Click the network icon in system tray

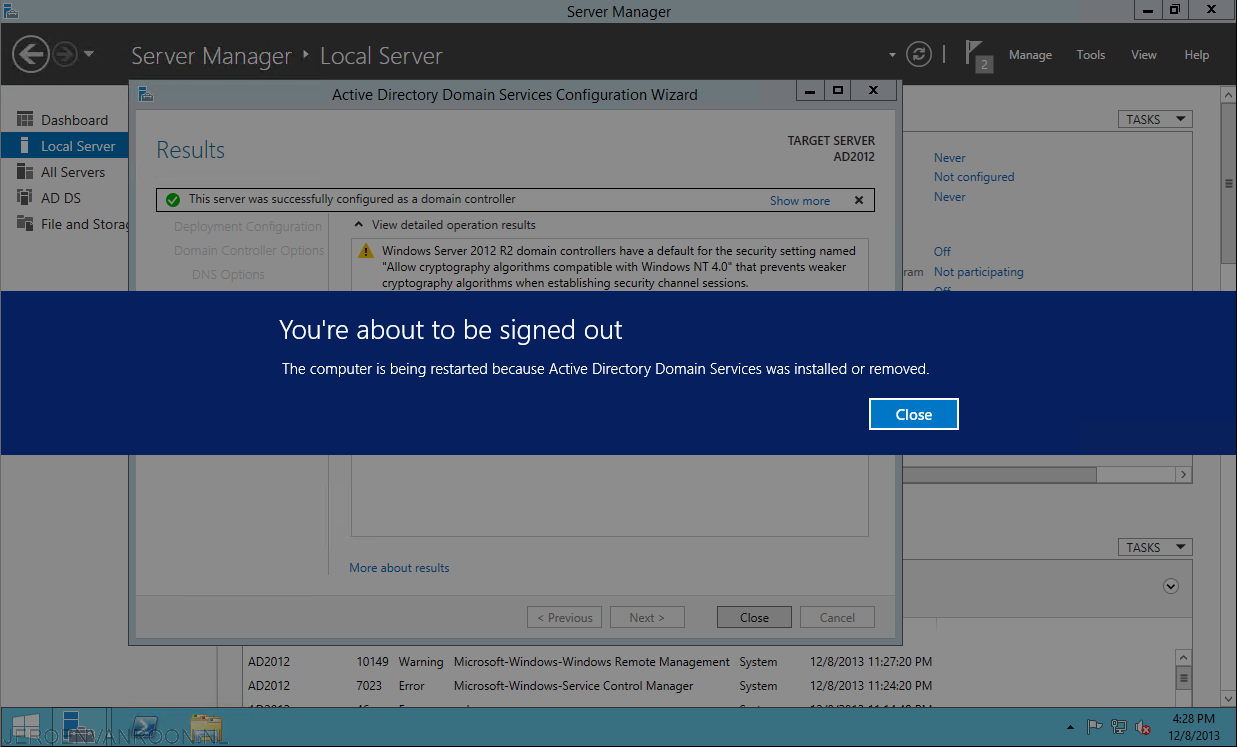[x=1119, y=727]
